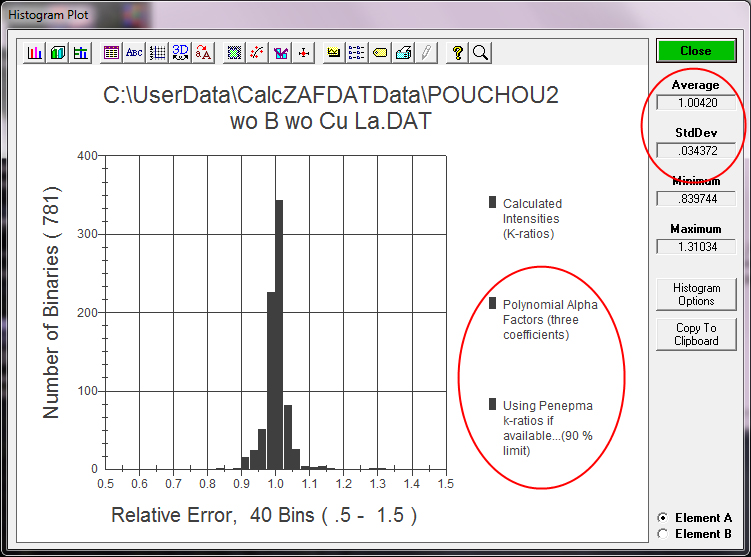This screenshot has width=751, height=557.
Task: Click the StdDev value field
Action: [x=696, y=150]
